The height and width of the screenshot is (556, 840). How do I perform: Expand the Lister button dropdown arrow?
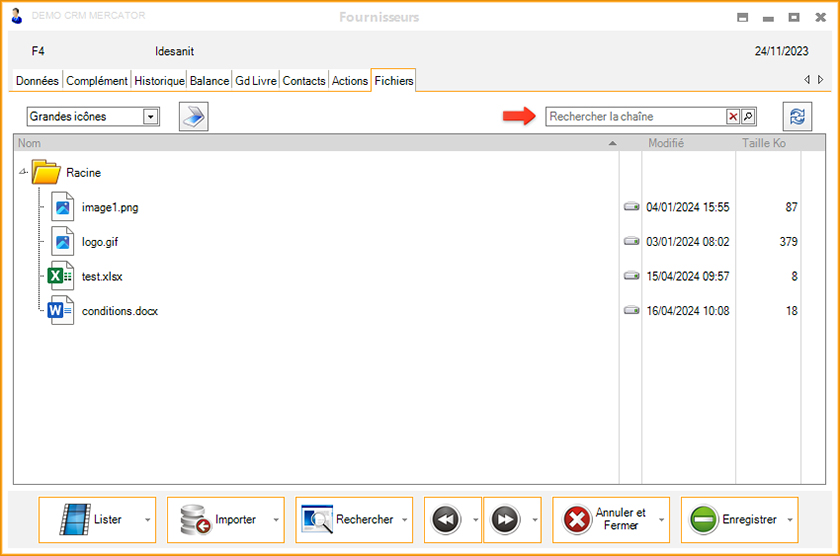[x=148, y=520]
